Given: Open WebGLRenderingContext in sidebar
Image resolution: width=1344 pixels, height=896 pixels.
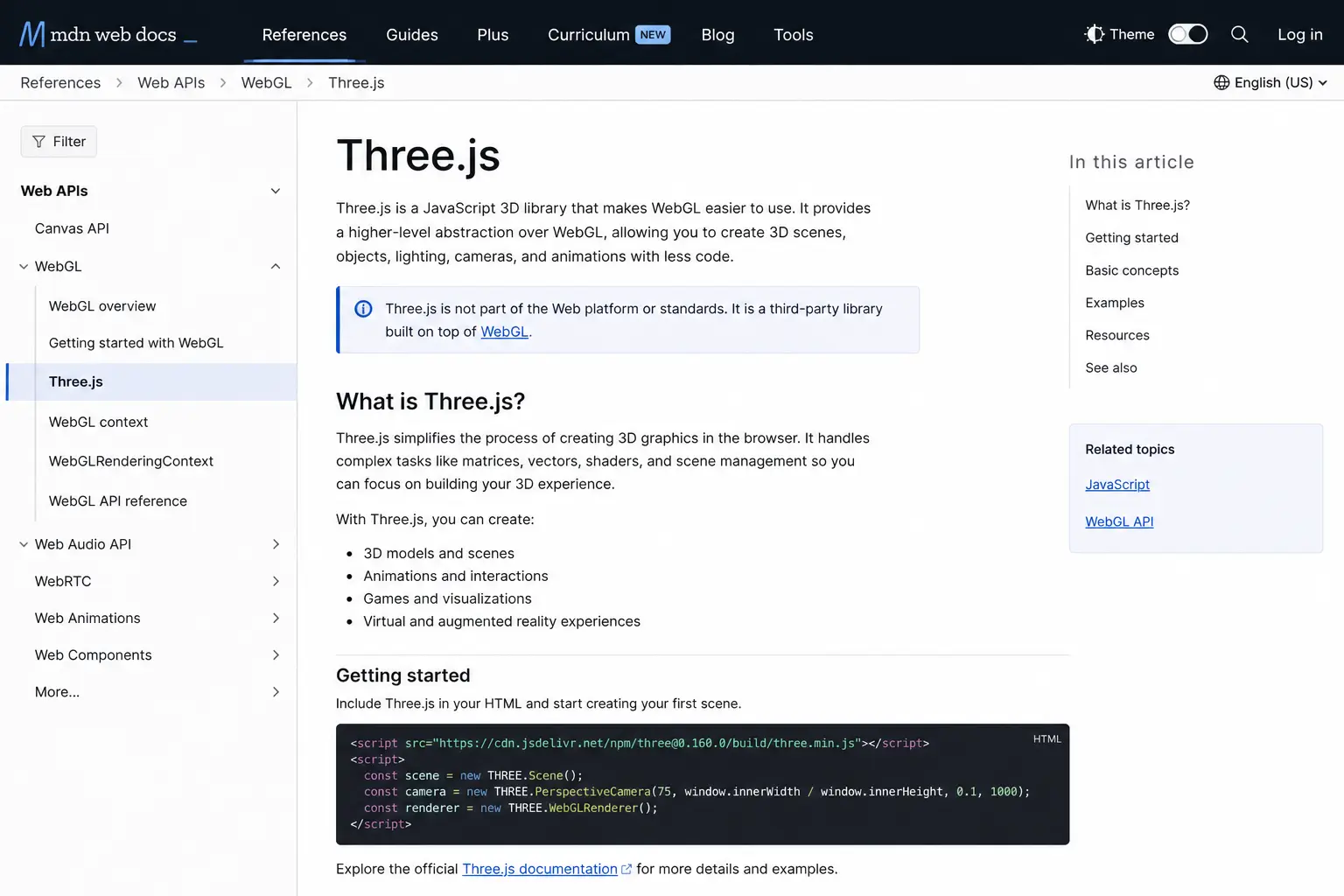Looking at the screenshot, I should pos(130,461).
